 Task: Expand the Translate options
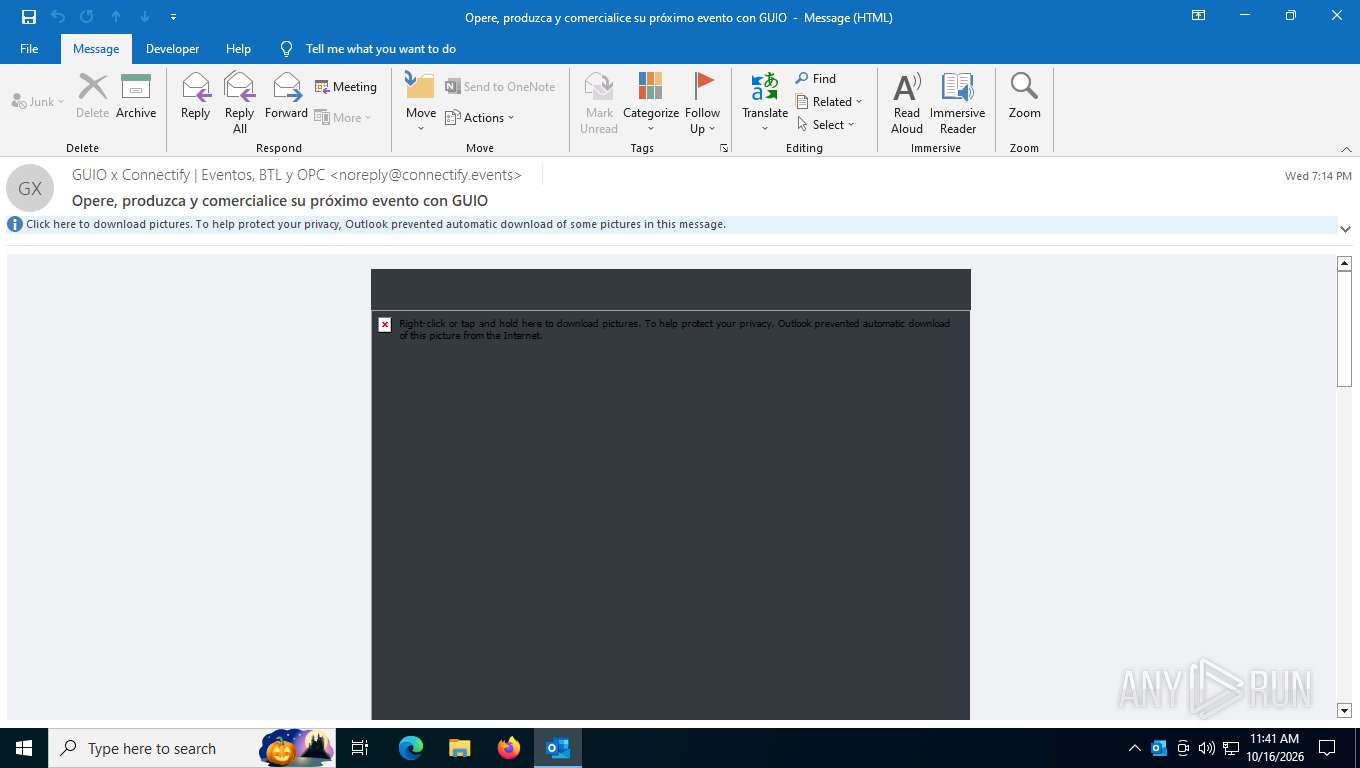[x=765, y=103]
